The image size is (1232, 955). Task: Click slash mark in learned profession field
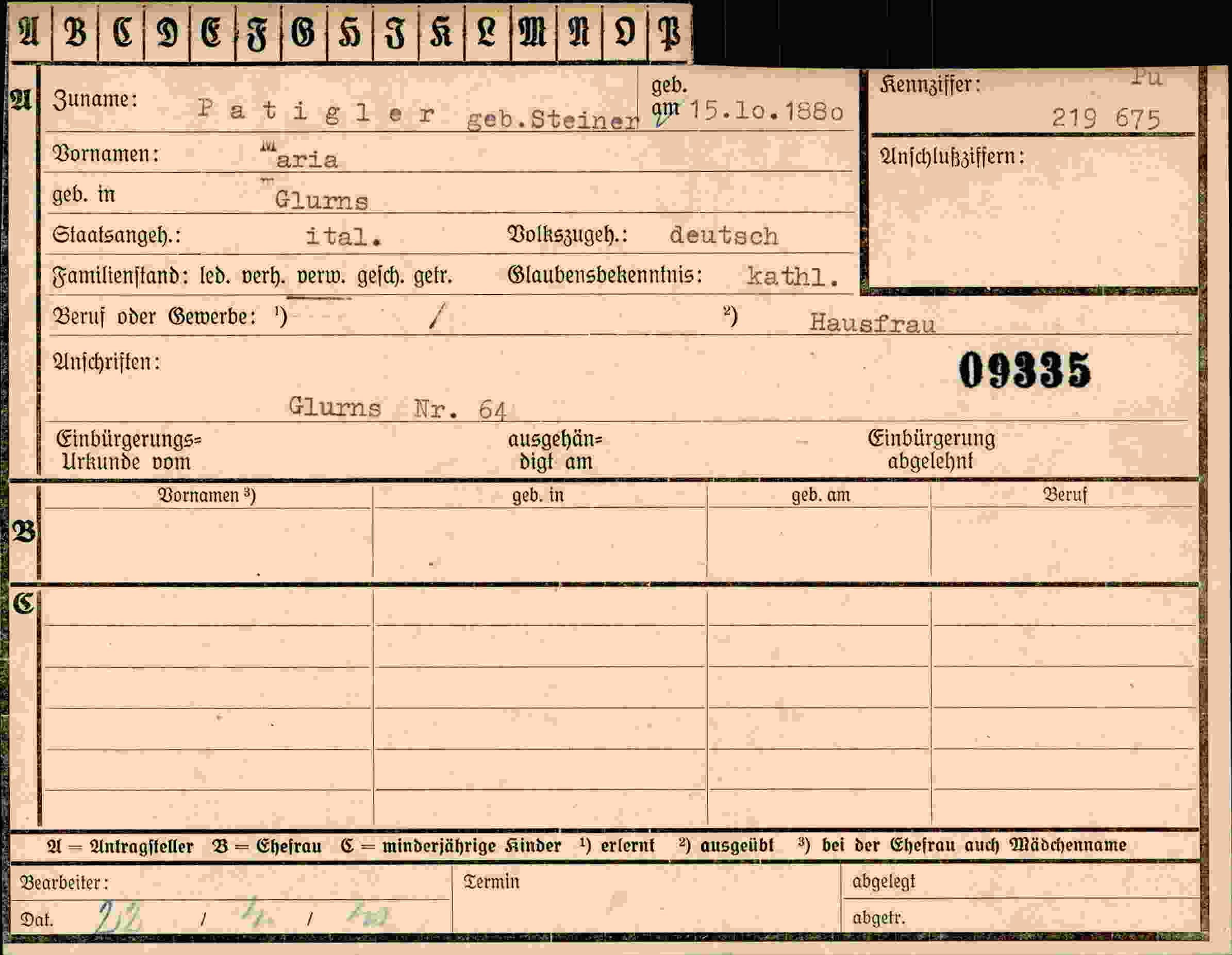tap(437, 316)
